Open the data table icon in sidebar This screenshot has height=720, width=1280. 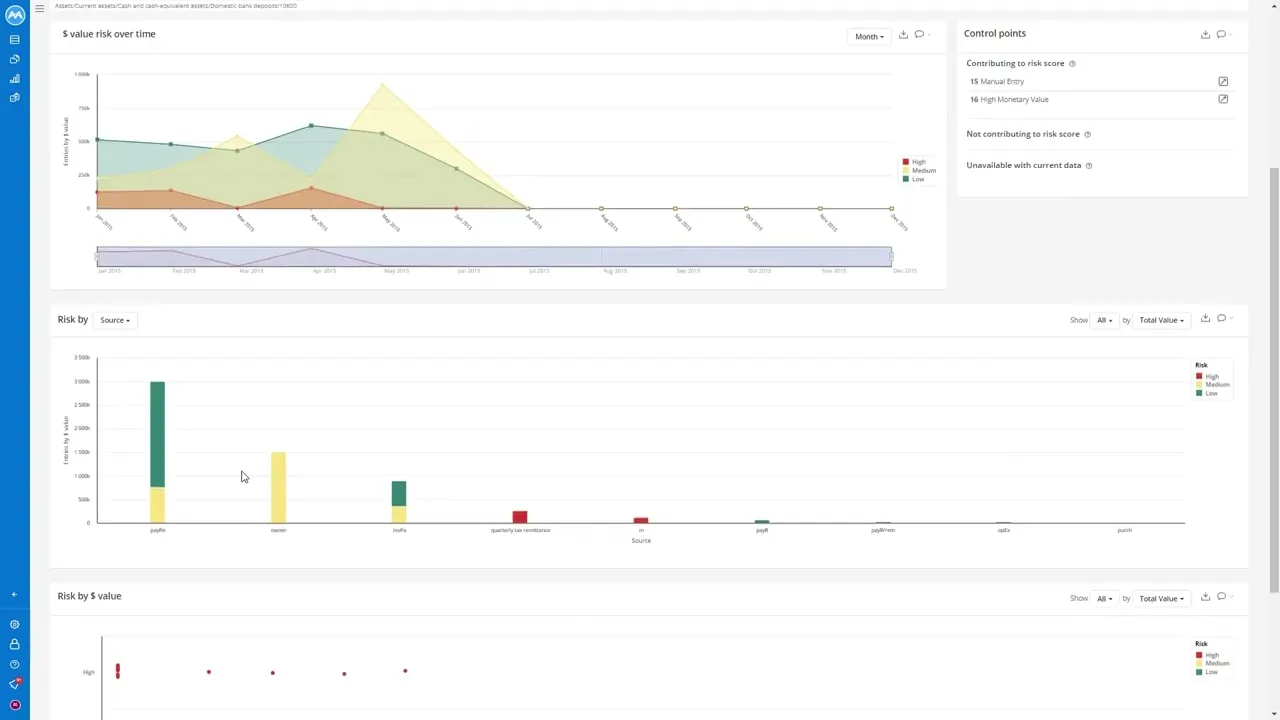point(14,40)
